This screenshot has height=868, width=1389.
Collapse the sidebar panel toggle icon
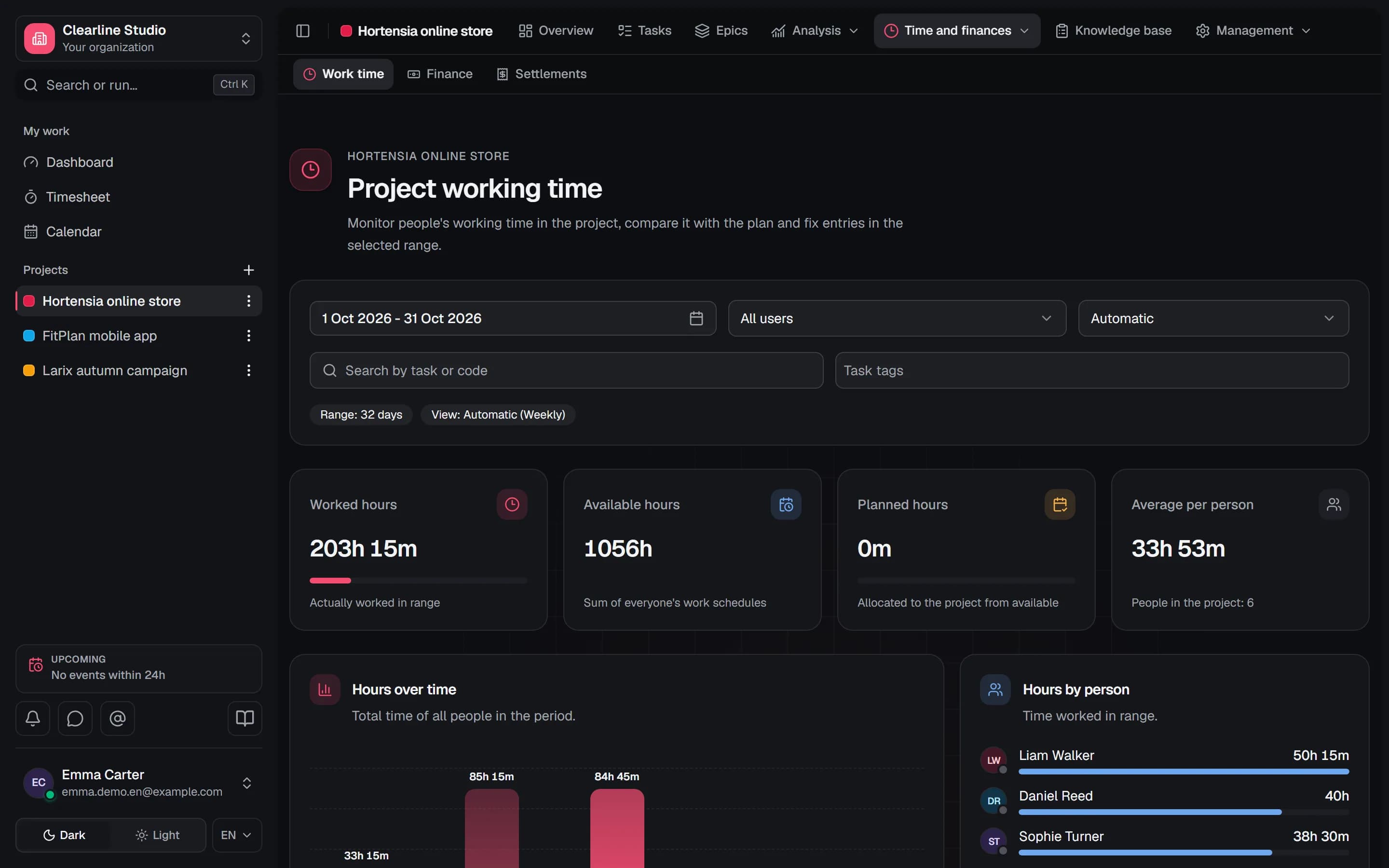click(302, 30)
